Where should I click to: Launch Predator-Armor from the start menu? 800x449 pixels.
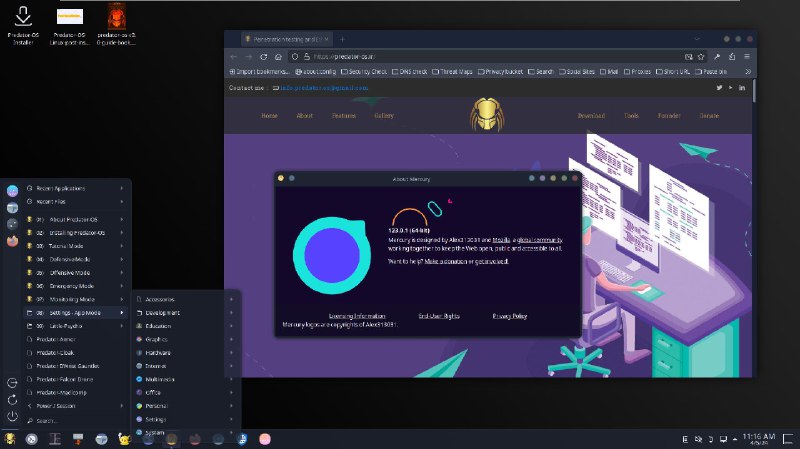point(76,339)
